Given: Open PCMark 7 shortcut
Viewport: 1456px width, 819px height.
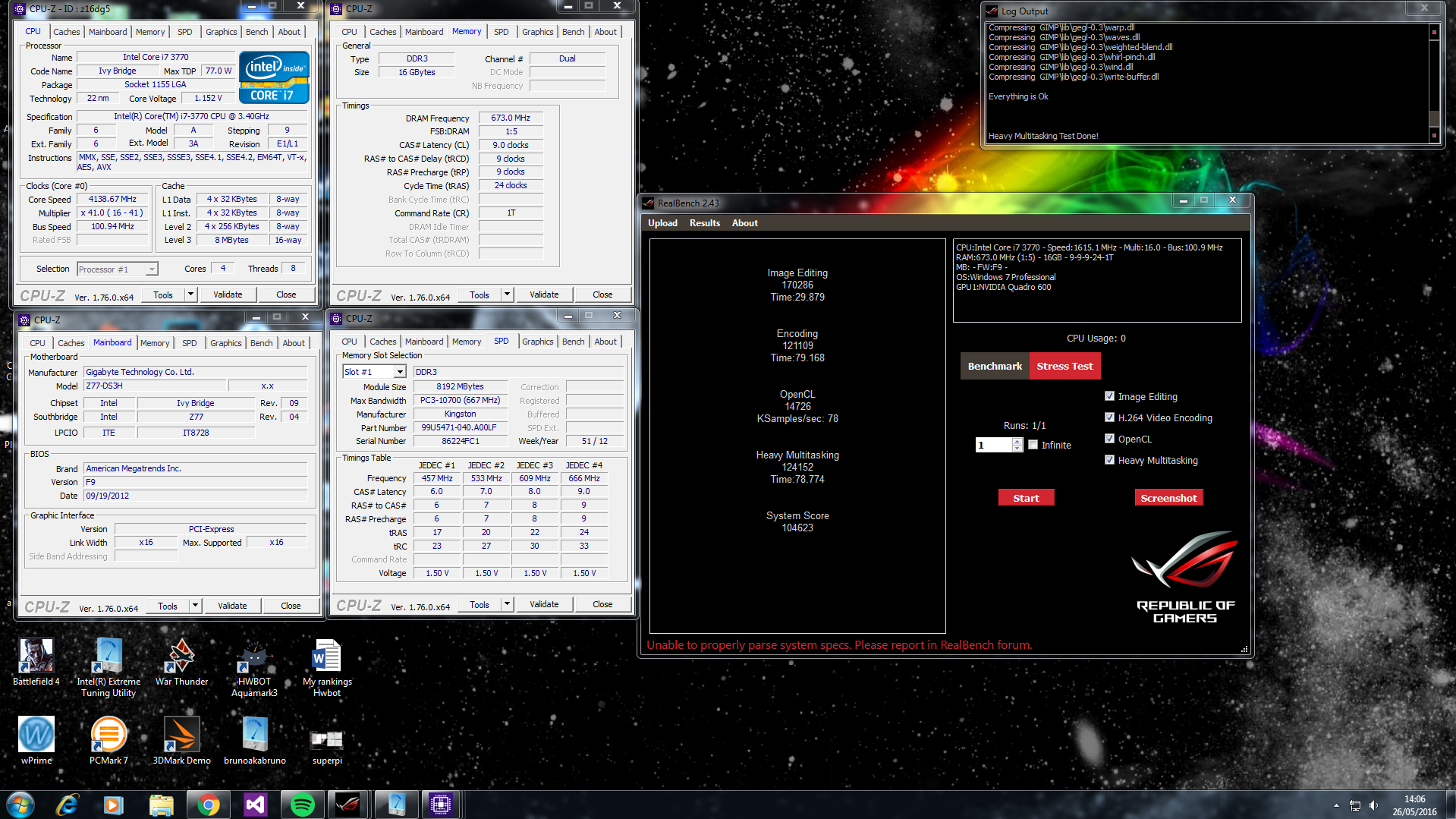Looking at the screenshot, I should point(108,740).
